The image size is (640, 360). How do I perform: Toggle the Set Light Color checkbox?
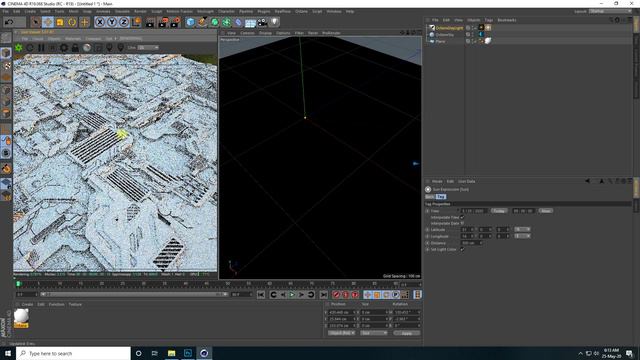[462, 249]
